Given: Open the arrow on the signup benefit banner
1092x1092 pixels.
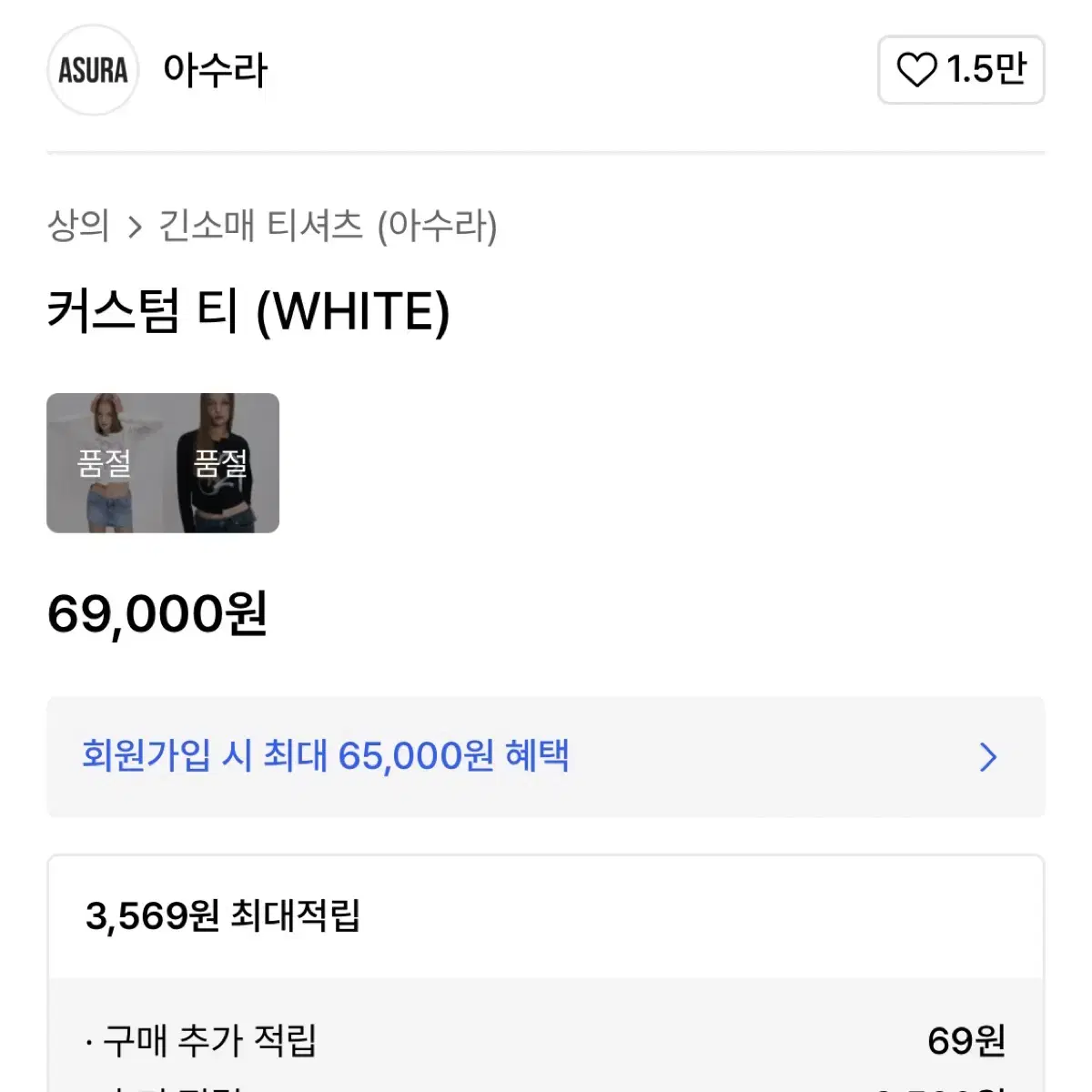Looking at the screenshot, I should pyautogui.click(x=988, y=756).
